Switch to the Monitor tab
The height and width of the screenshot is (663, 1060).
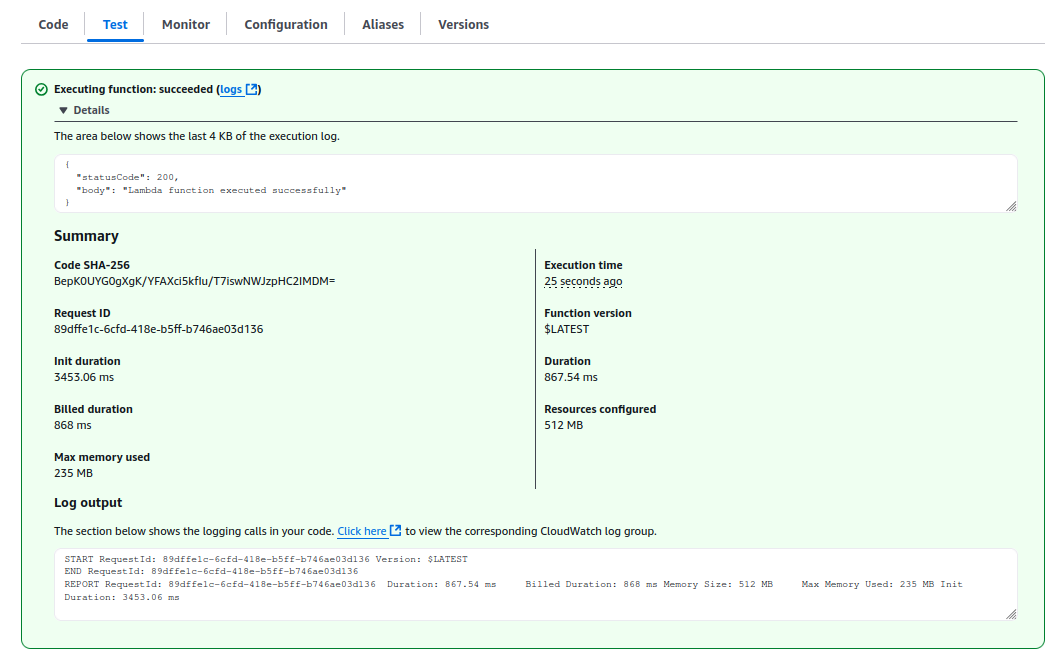[x=185, y=24]
